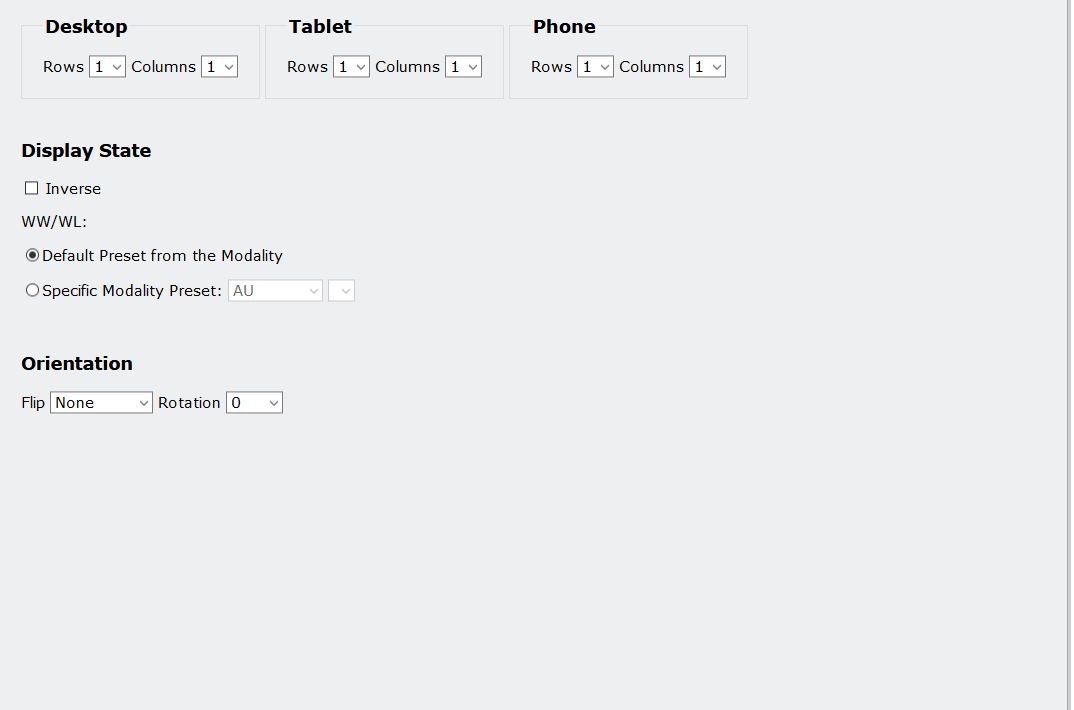Image resolution: width=1074 pixels, height=710 pixels.
Task: Open the empty dropdown beside AU
Action: 341,291
